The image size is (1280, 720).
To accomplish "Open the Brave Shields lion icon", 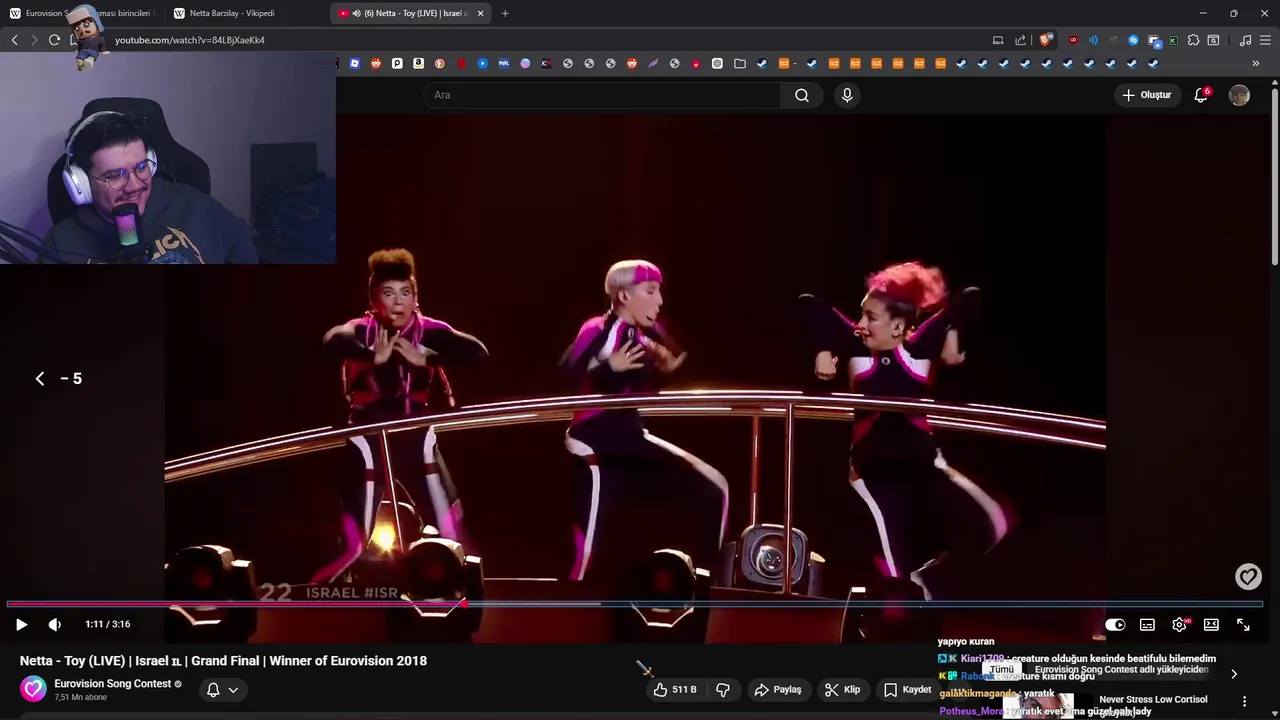I will click(1045, 40).
